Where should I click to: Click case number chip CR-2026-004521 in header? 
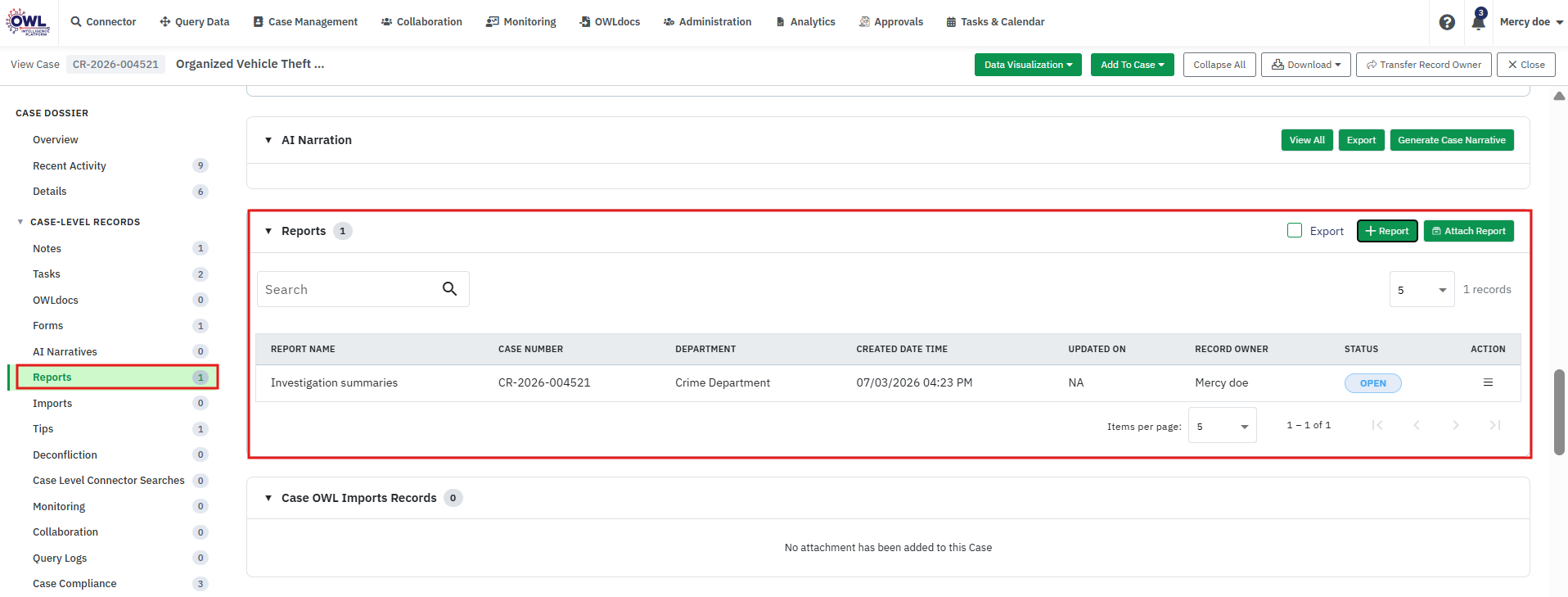[x=115, y=64]
